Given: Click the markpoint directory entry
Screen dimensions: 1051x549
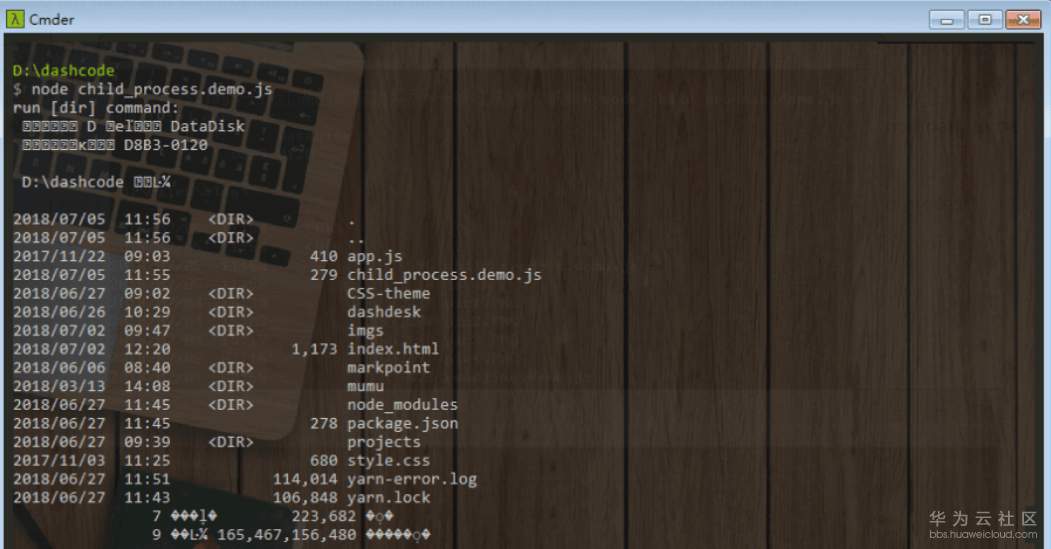Looking at the screenshot, I should pos(389,367).
